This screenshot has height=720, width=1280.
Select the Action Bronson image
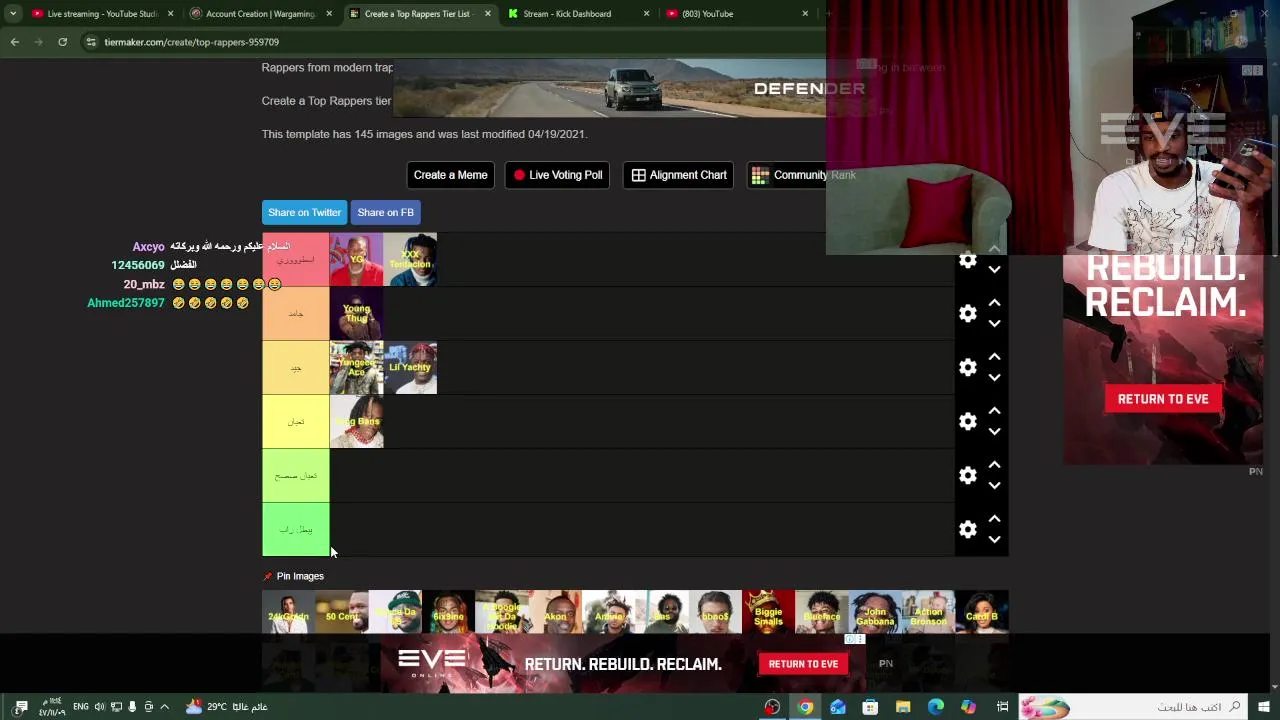coord(928,612)
